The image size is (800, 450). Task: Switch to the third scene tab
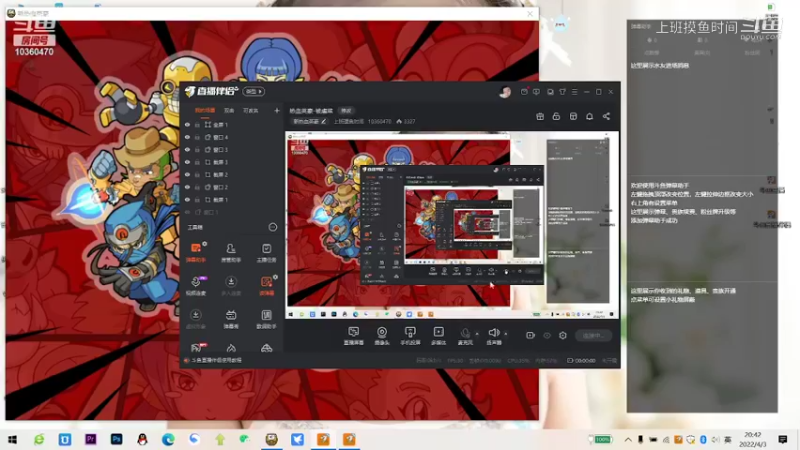click(x=251, y=110)
